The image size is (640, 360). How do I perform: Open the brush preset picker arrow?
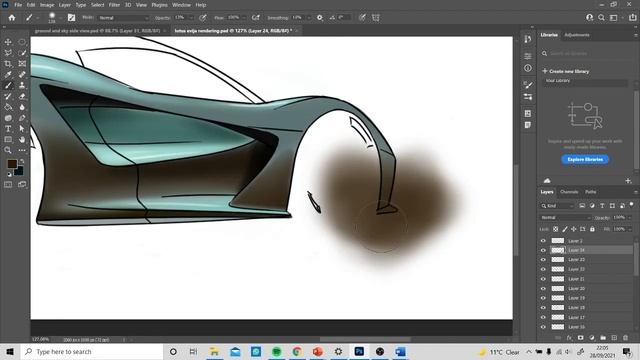click(x=60, y=18)
